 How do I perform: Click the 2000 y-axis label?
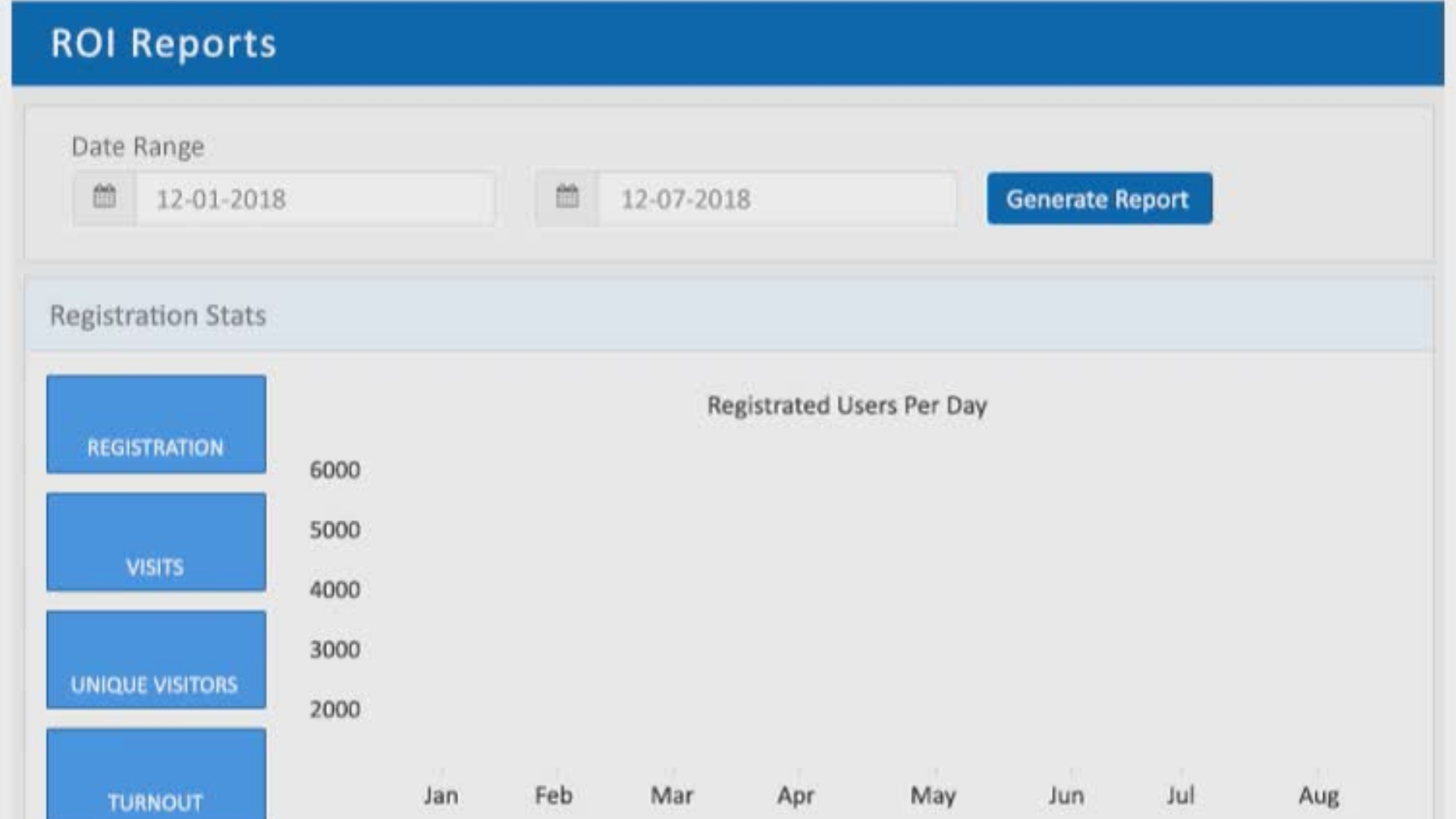(x=334, y=710)
